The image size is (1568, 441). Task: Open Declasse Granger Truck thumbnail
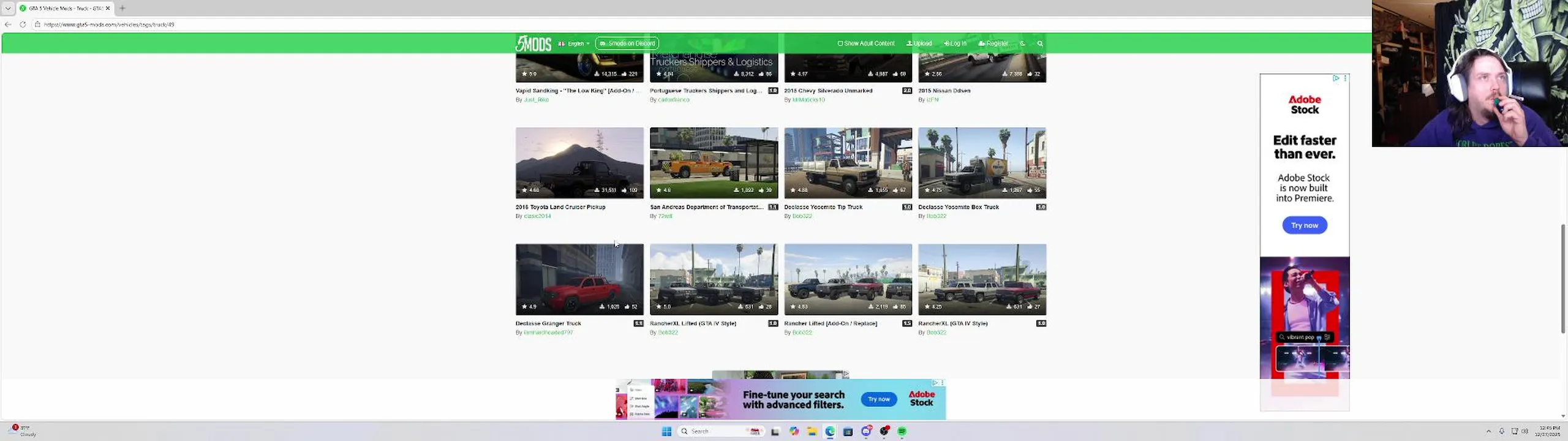coord(579,279)
